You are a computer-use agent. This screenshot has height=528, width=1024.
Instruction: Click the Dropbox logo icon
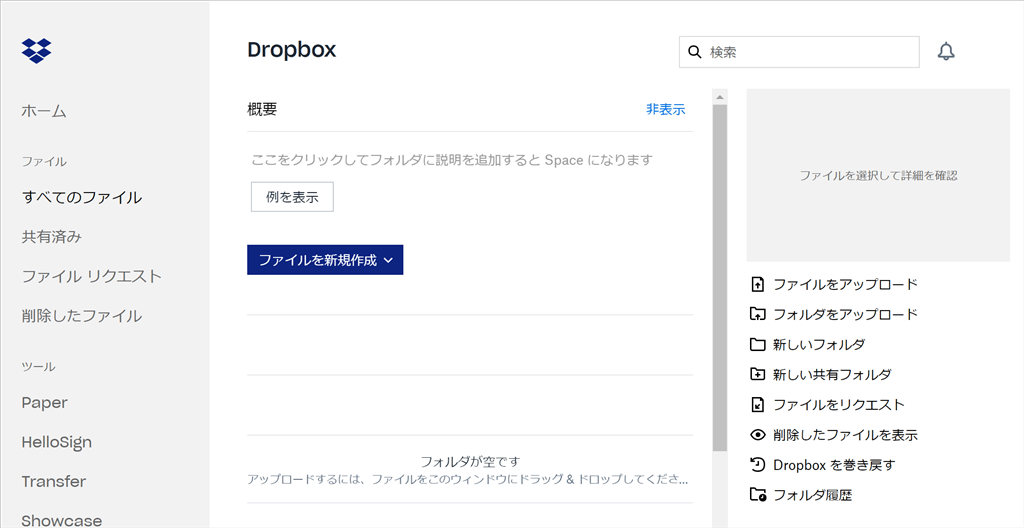(x=37, y=50)
